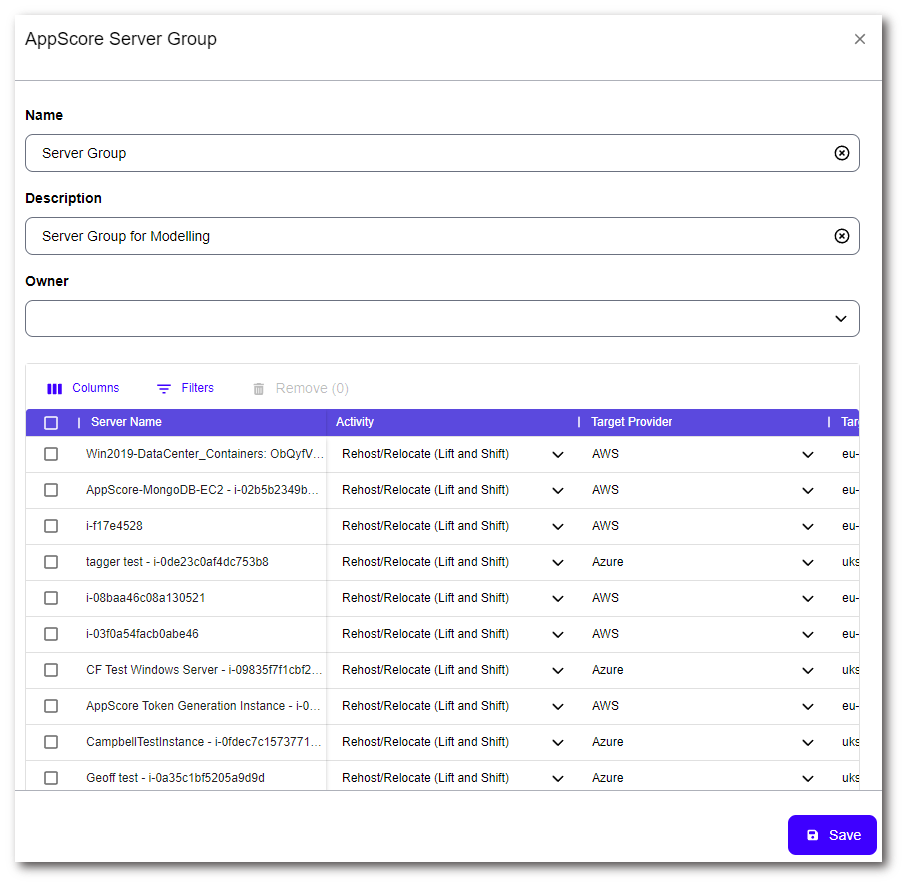This screenshot has width=907, height=887.
Task: Expand the Owner dropdown
Action: point(841,318)
